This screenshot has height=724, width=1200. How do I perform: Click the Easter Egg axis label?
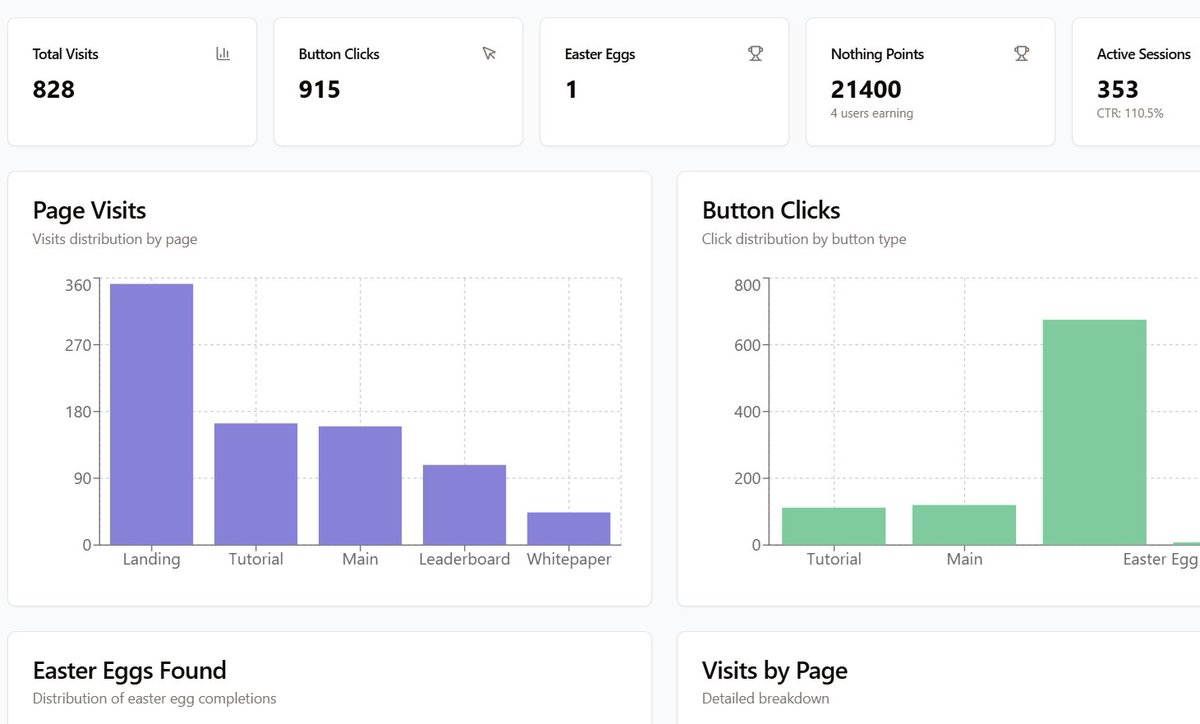1160,559
